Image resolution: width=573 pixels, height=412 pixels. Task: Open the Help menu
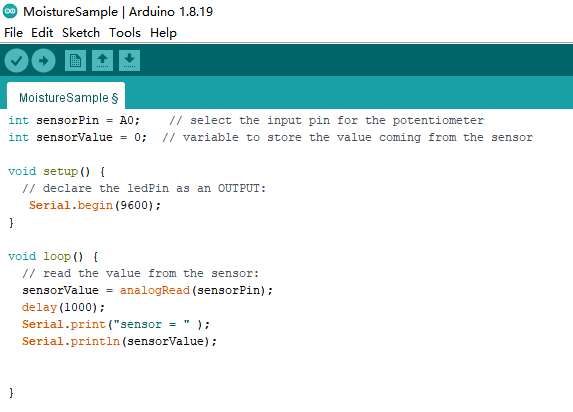[163, 33]
